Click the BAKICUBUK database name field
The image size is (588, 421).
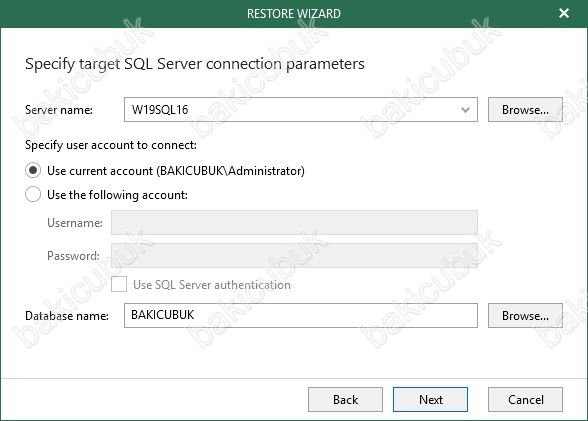pos(301,315)
